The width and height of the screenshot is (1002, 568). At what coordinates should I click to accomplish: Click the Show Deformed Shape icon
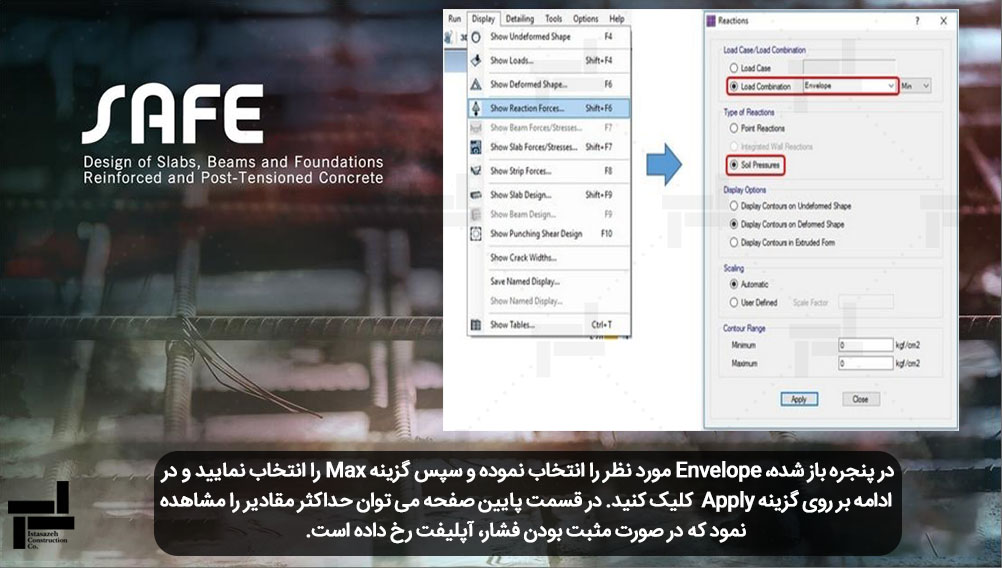pyautogui.click(x=476, y=84)
